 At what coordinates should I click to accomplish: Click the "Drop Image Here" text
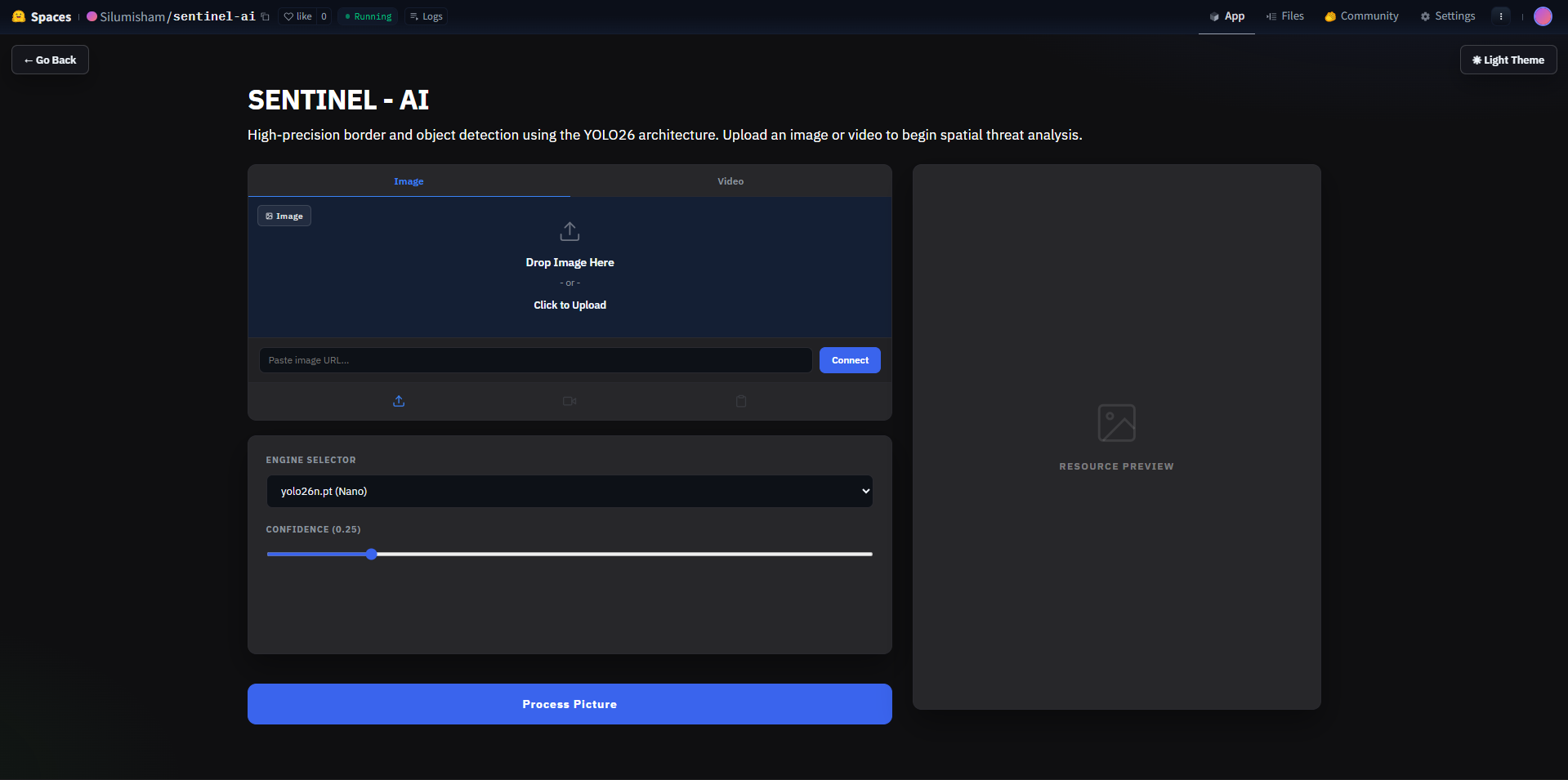click(x=570, y=263)
